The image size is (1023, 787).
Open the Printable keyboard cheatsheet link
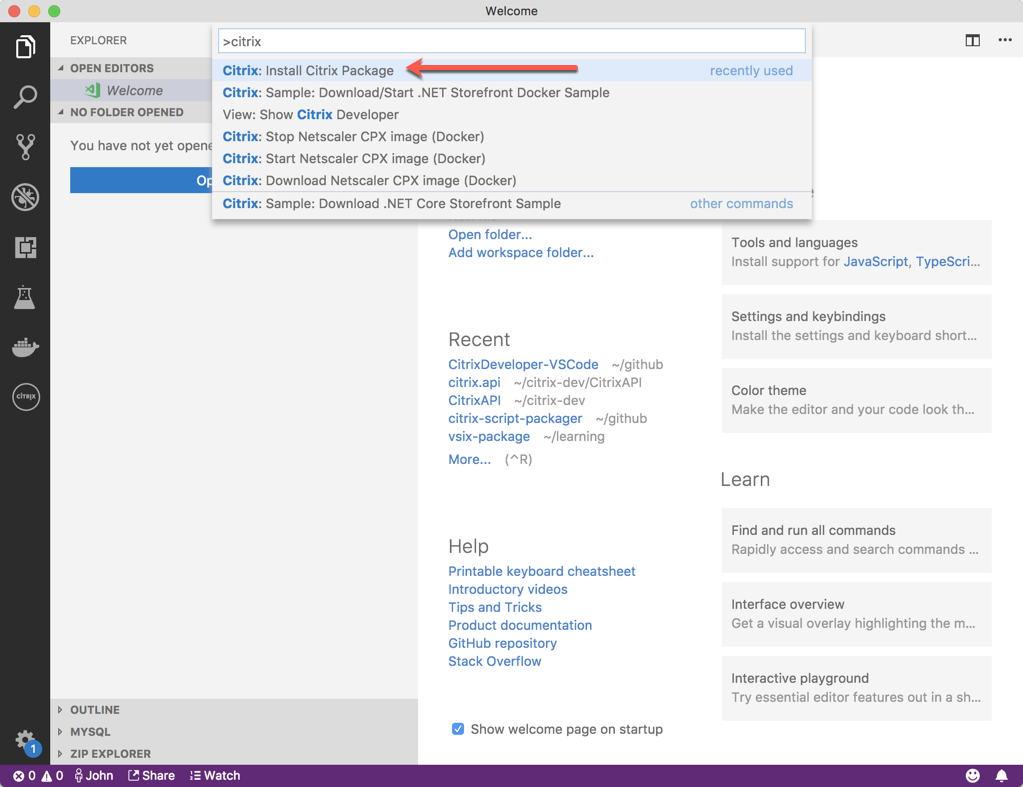click(541, 571)
